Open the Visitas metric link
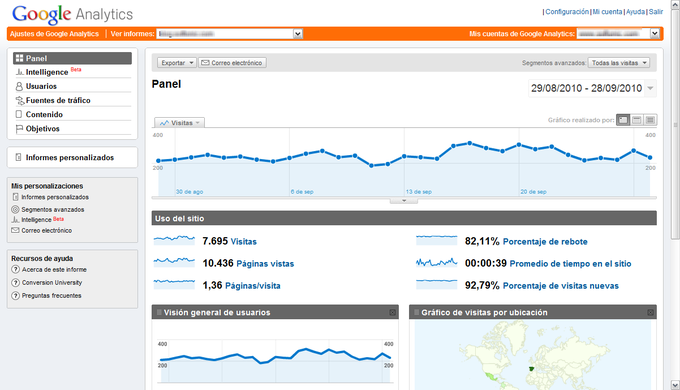Viewport: 680px width, 390px height. (244, 242)
